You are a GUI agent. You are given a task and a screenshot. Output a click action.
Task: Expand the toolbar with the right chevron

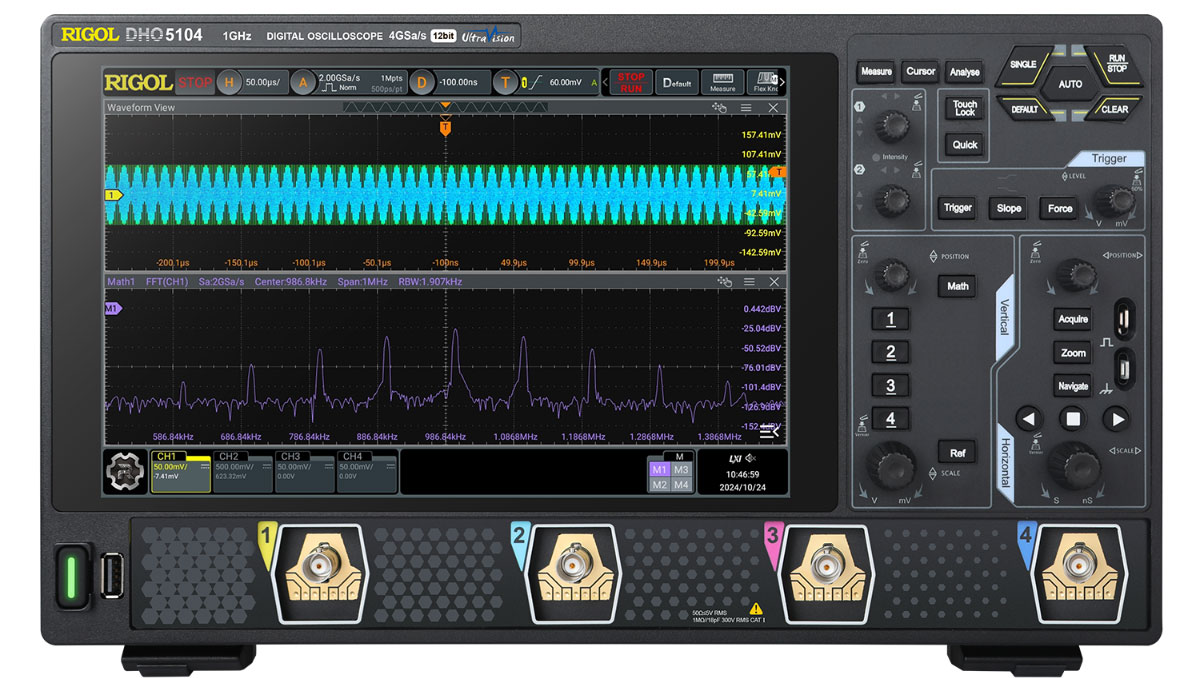782,82
